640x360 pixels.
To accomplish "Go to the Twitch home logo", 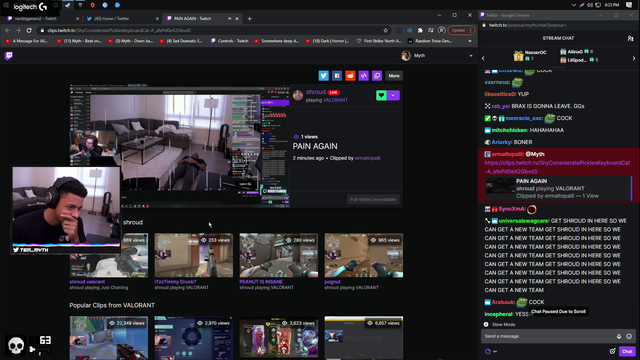I will coord(9,56).
